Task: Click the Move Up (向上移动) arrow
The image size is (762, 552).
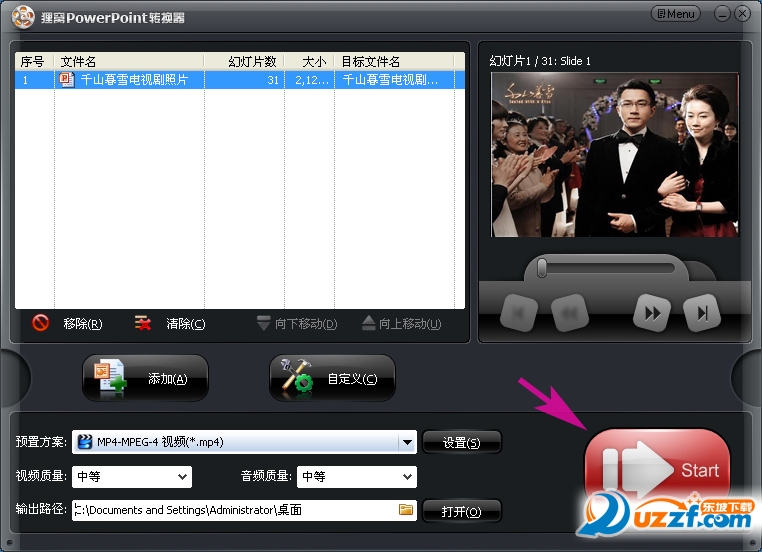Action: (369, 323)
